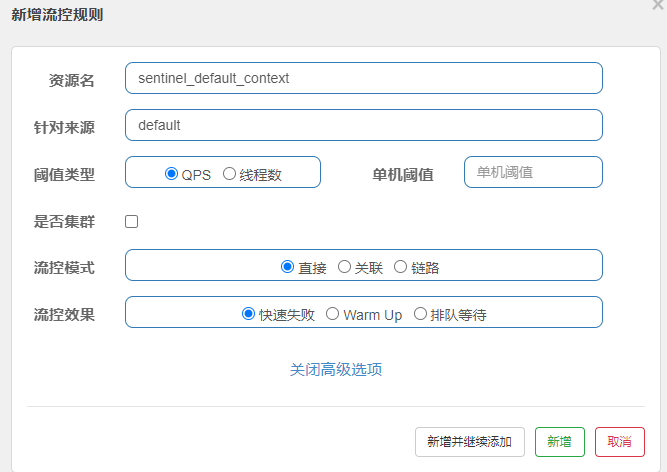Click the 资源名 label

[71, 80]
